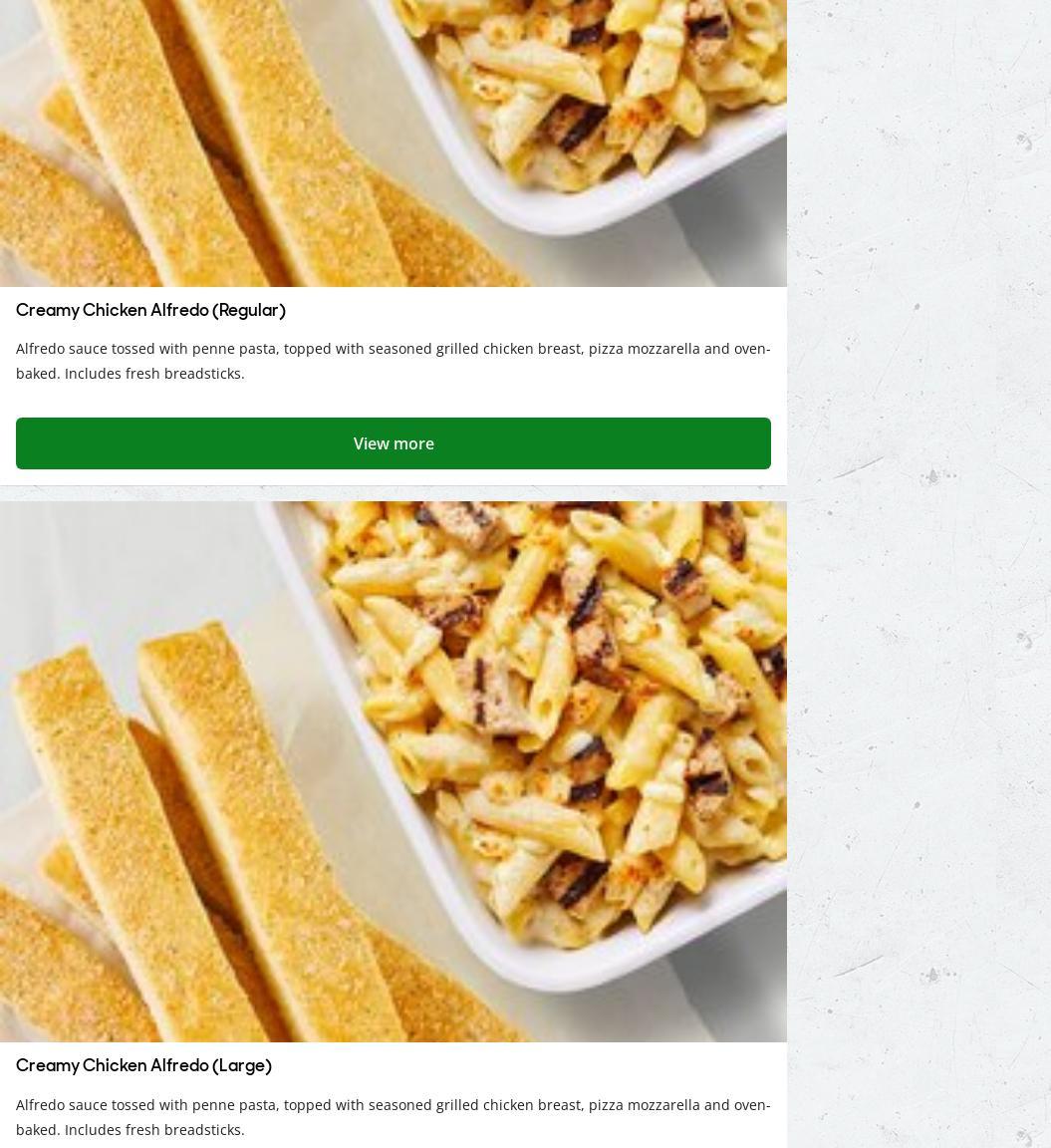Select the Creamy Chicken Alfredo (Regular) product photo
The image size is (1051, 1148).
tap(394, 143)
